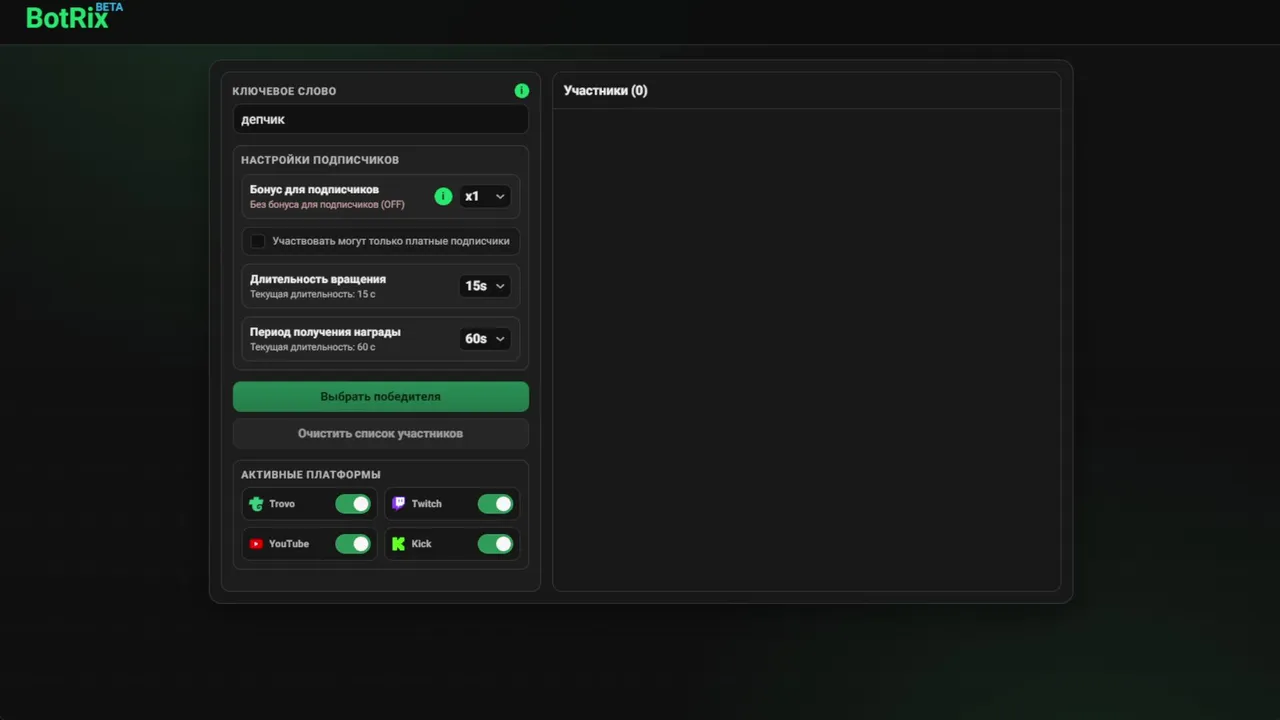1280x720 pixels.
Task: Click the Выбрать победителя button
Action: [380, 396]
